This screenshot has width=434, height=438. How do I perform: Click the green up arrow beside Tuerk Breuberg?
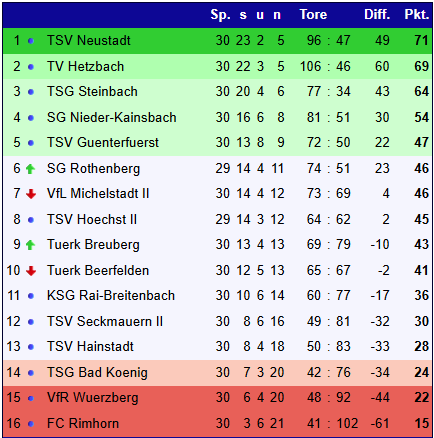[x=30, y=245]
